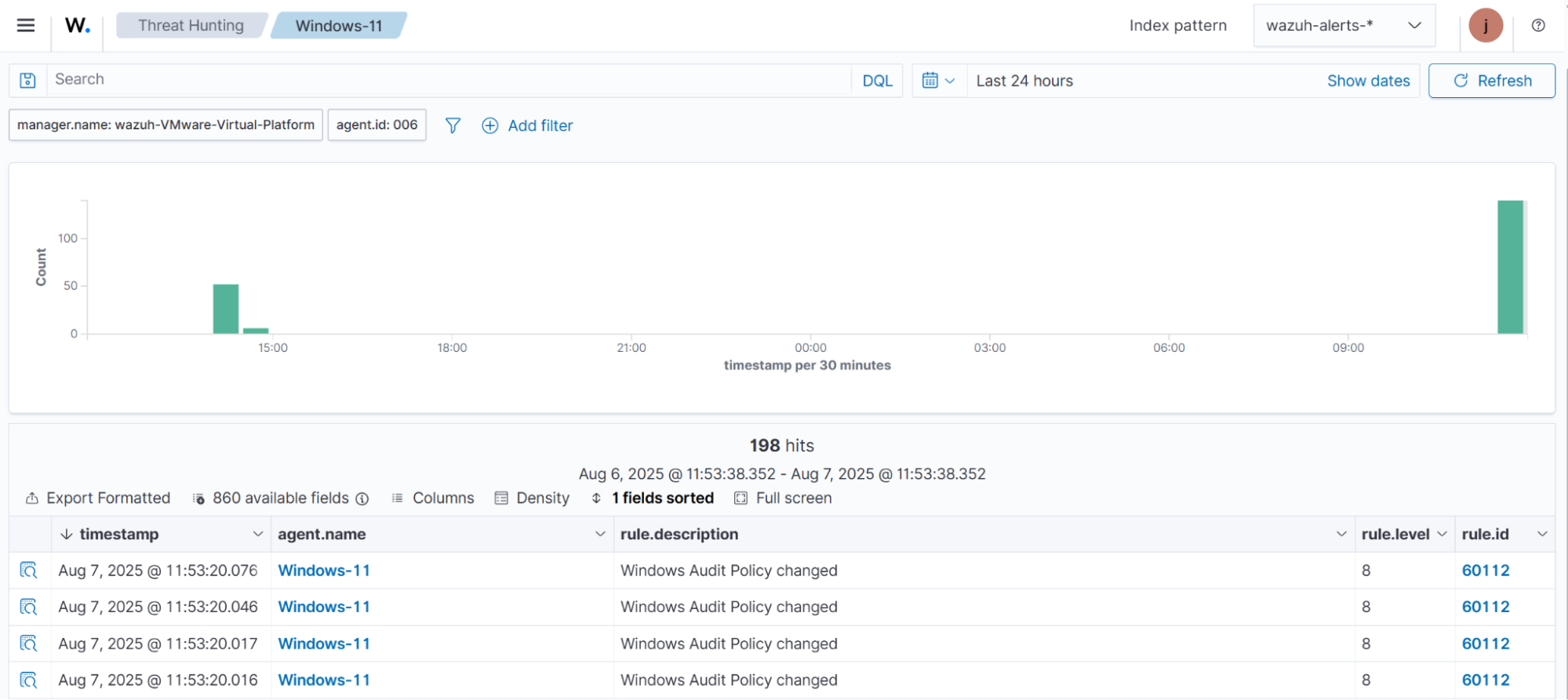
Task: Click the agent.id: 006 filter pill
Action: pos(377,125)
